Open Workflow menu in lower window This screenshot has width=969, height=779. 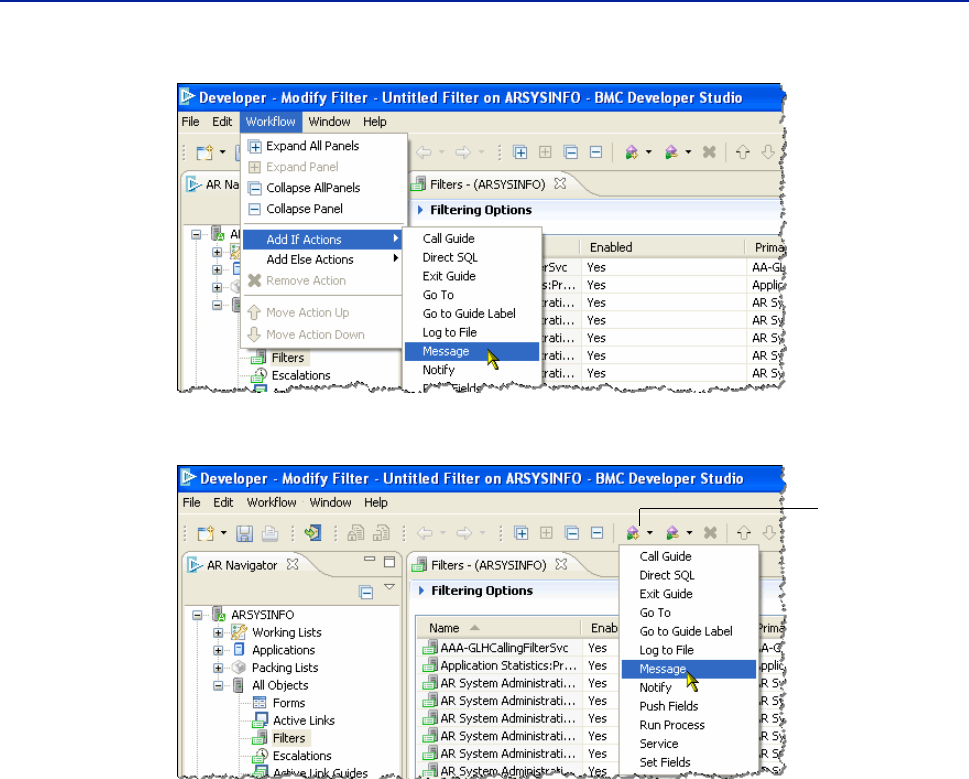click(x=271, y=503)
